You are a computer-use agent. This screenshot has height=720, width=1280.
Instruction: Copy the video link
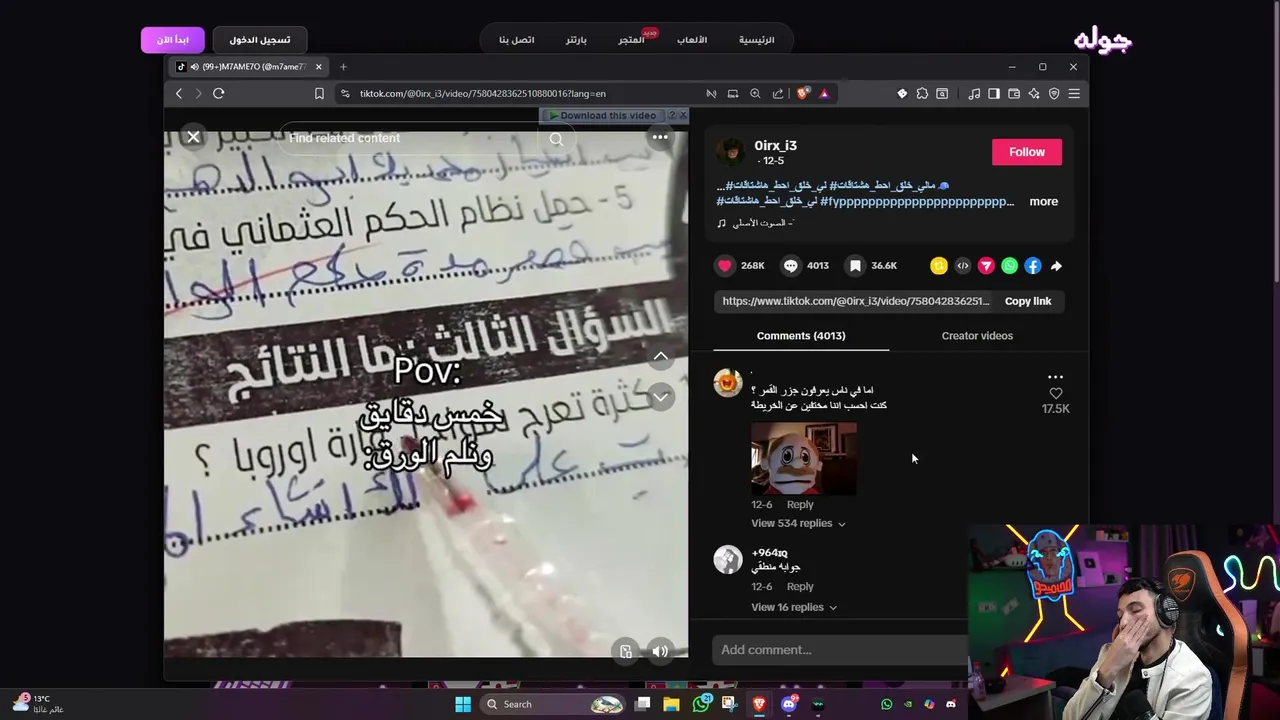(x=1028, y=301)
